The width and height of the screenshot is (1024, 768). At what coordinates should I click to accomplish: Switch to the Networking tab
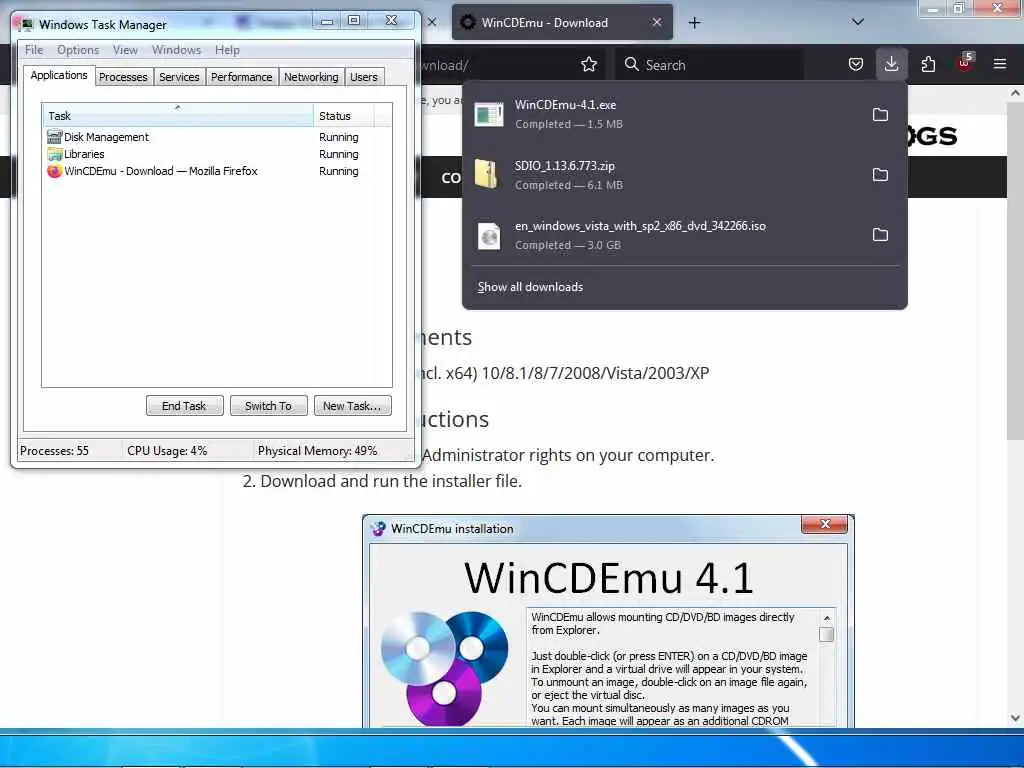click(311, 77)
